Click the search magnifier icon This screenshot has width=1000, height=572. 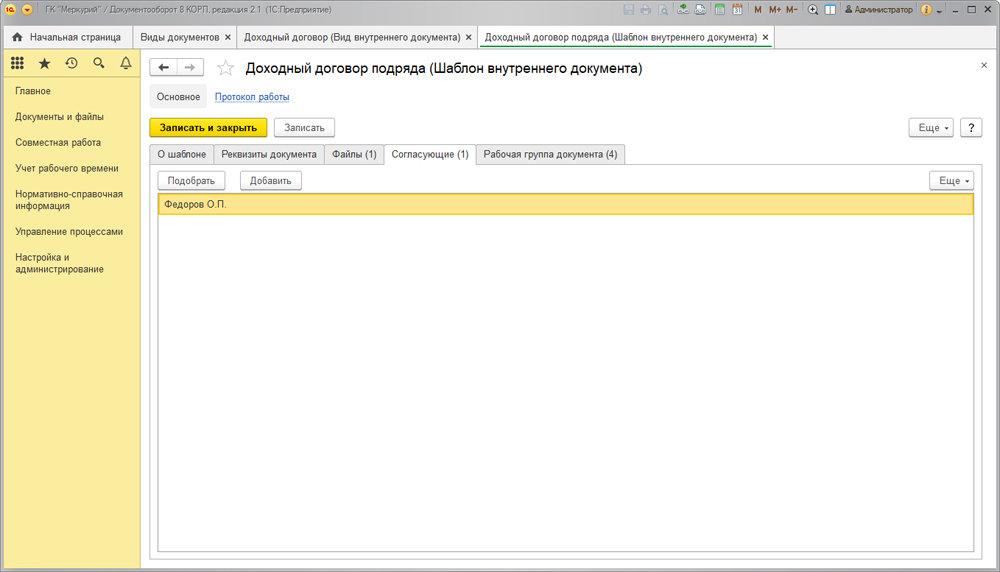(x=98, y=63)
